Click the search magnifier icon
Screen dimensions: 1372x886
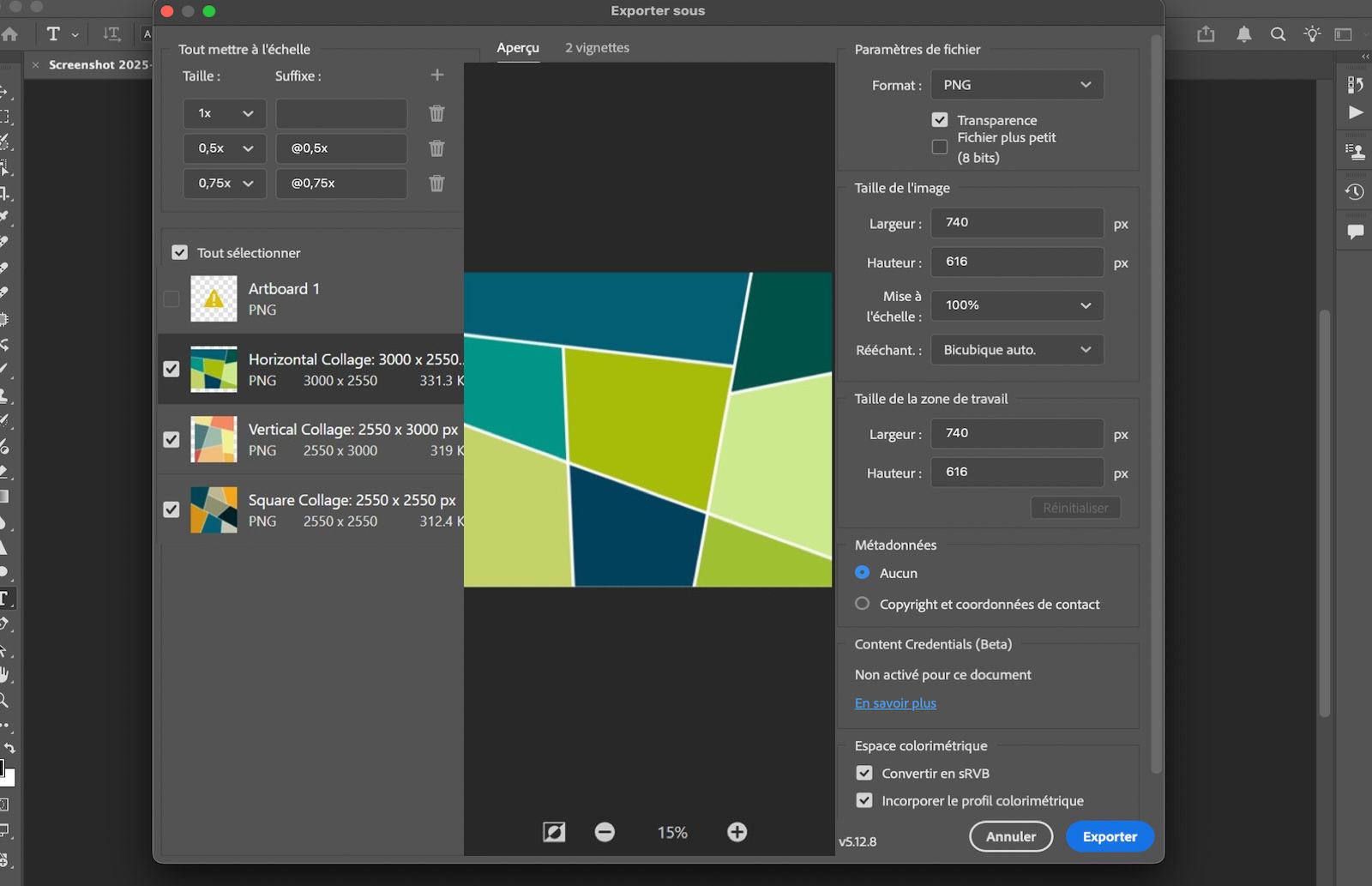point(1278,34)
